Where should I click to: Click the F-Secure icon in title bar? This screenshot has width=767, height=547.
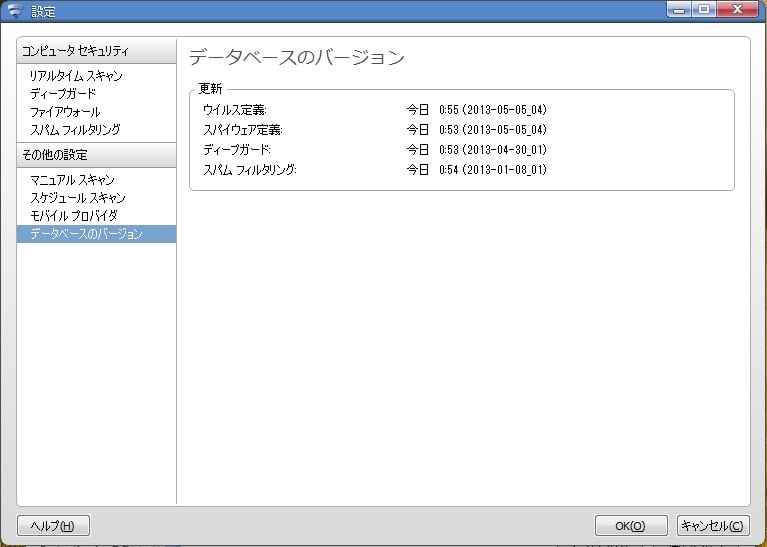[16, 11]
